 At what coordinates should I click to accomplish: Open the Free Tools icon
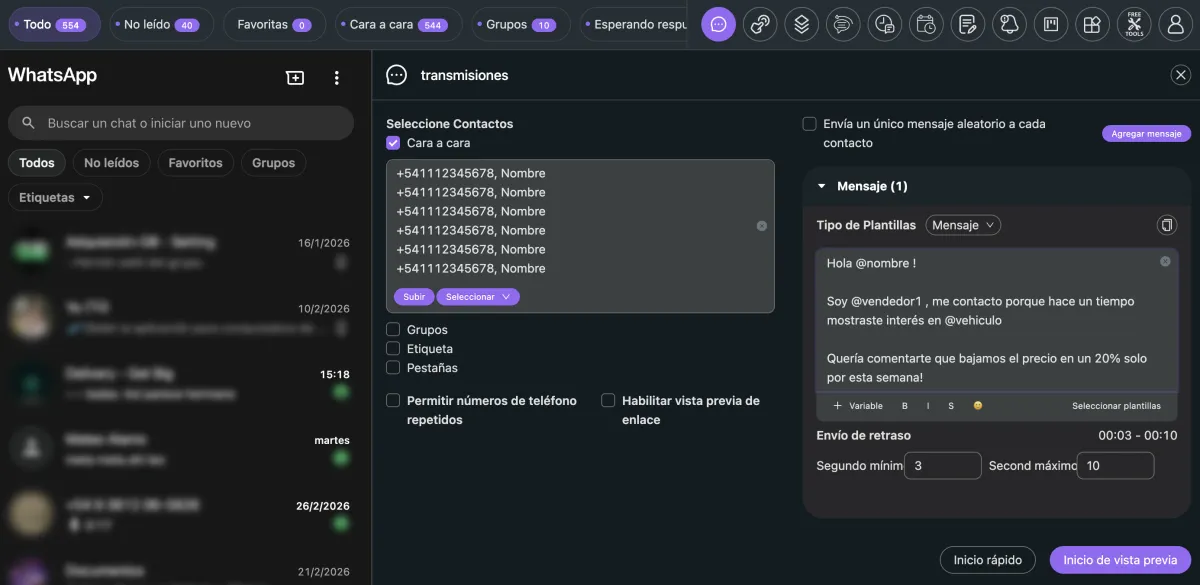[x=1133, y=24]
